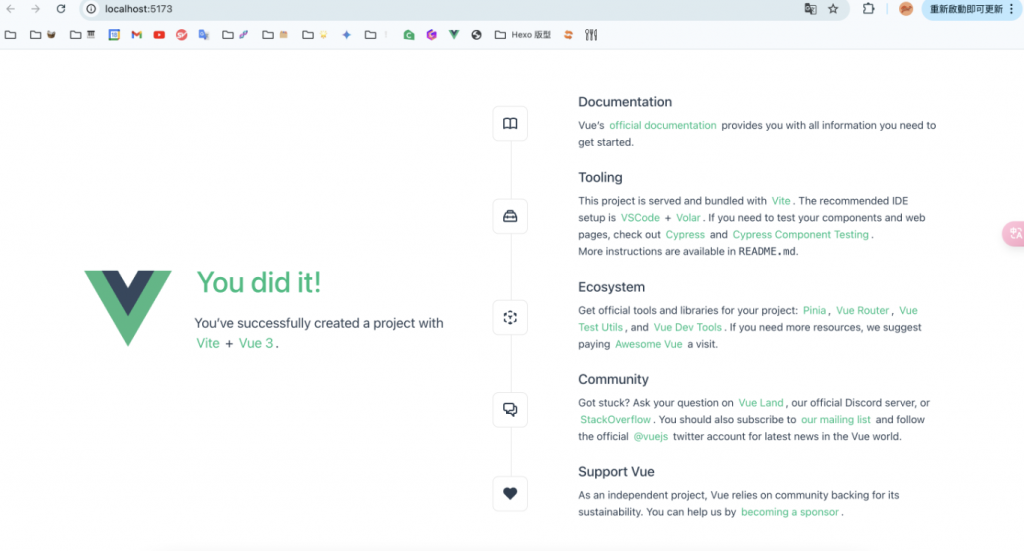Click the browser back arrow

coord(10,9)
